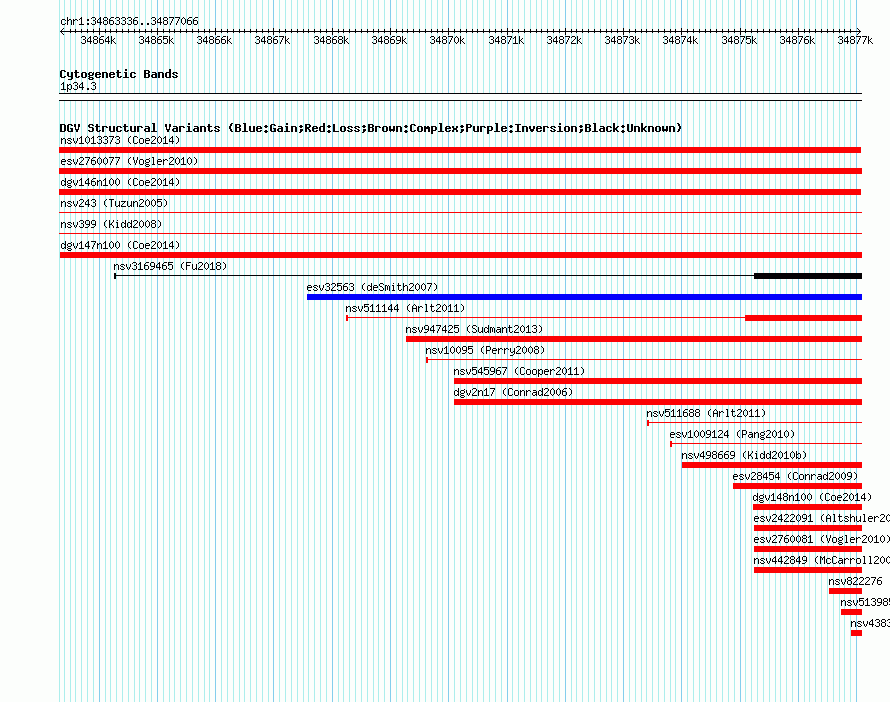Open the esv28454 (Conrad2009) label

click(795, 476)
